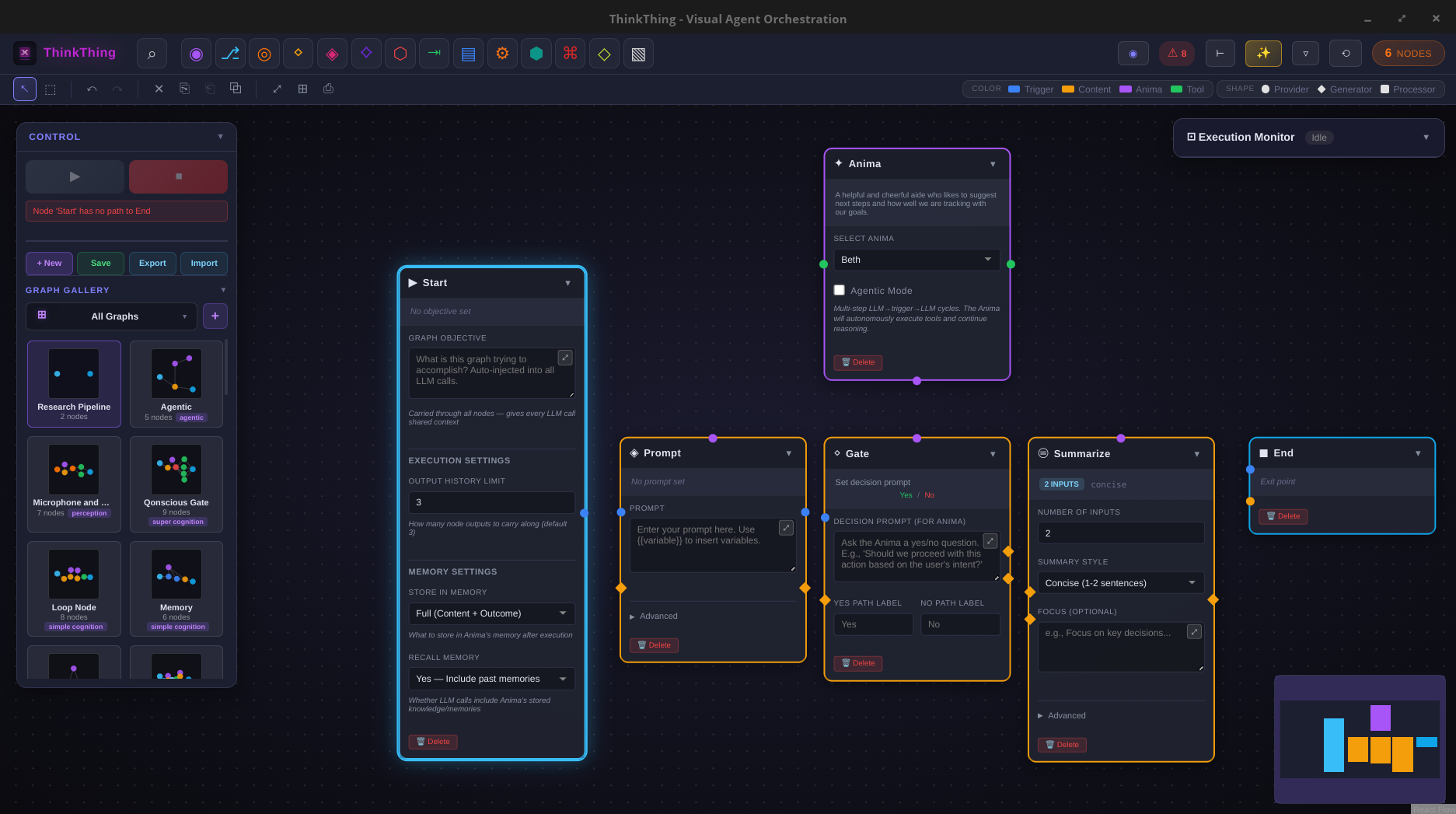Click the undo arrow in toolbar
The image size is (1456, 814).
(x=92, y=89)
